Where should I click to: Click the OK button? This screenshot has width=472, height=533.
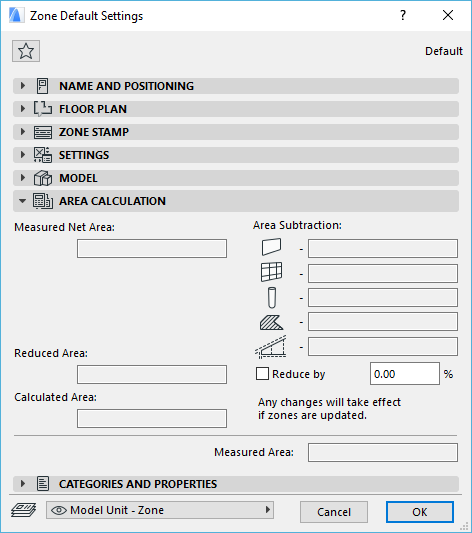(x=420, y=512)
